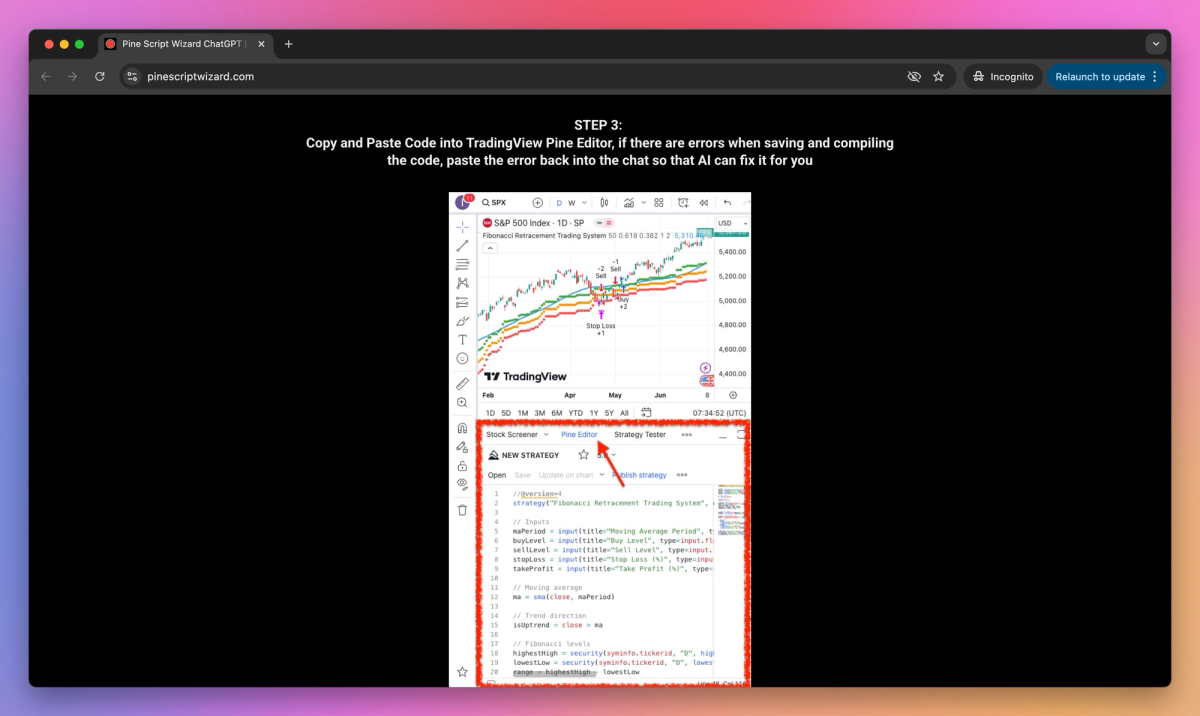Image resolution: width=1200 pixels, height=716 pixels.
Task: Switch to the Strategy Tester tab
Action: pos(640,435)
